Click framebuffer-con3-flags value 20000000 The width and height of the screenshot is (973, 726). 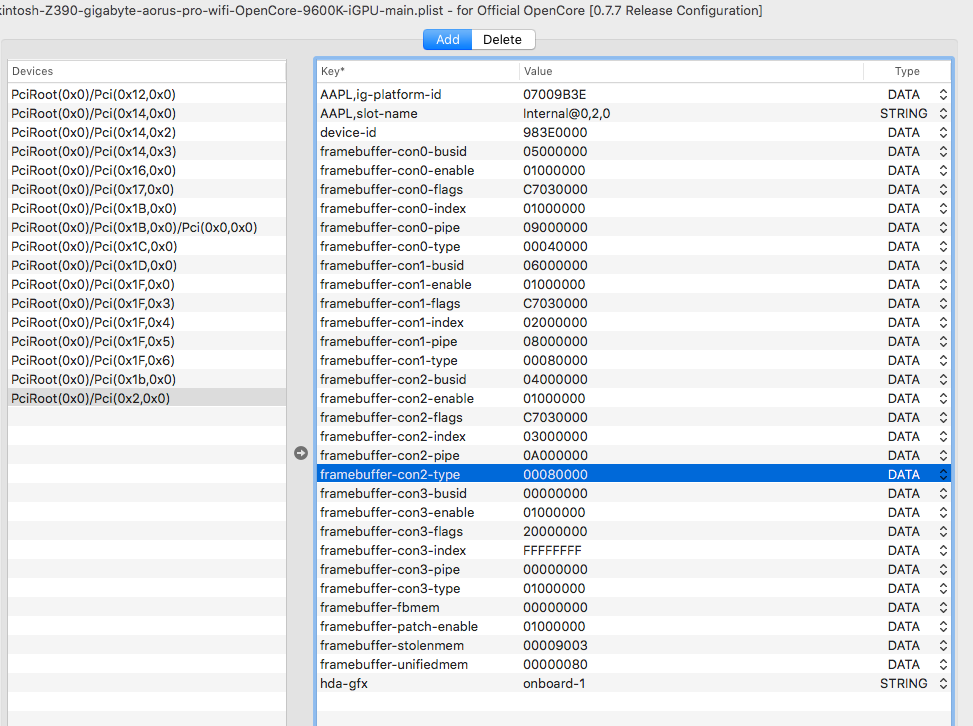point(555,531)
